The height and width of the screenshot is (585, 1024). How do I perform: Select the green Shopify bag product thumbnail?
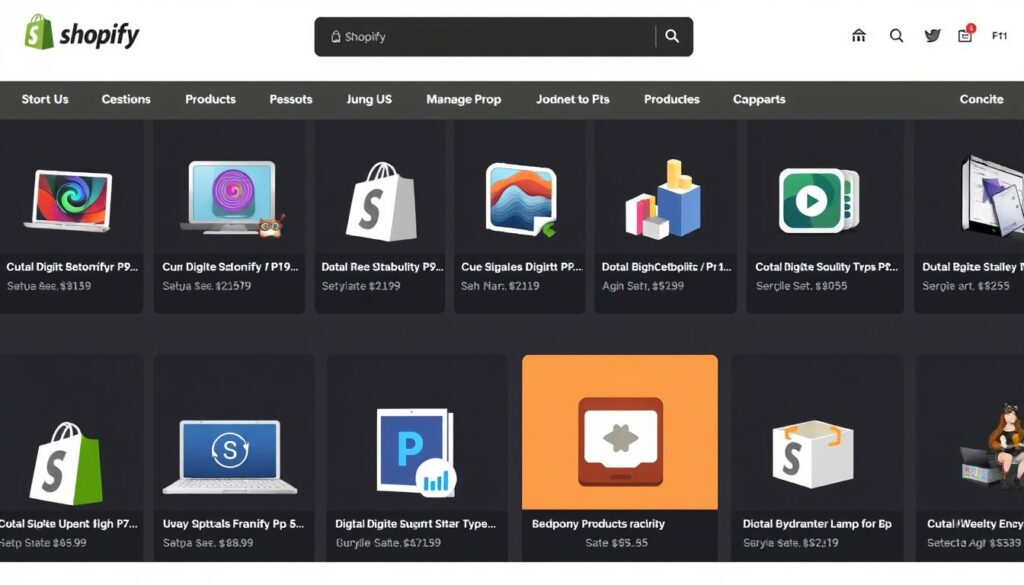pos(65,462)
